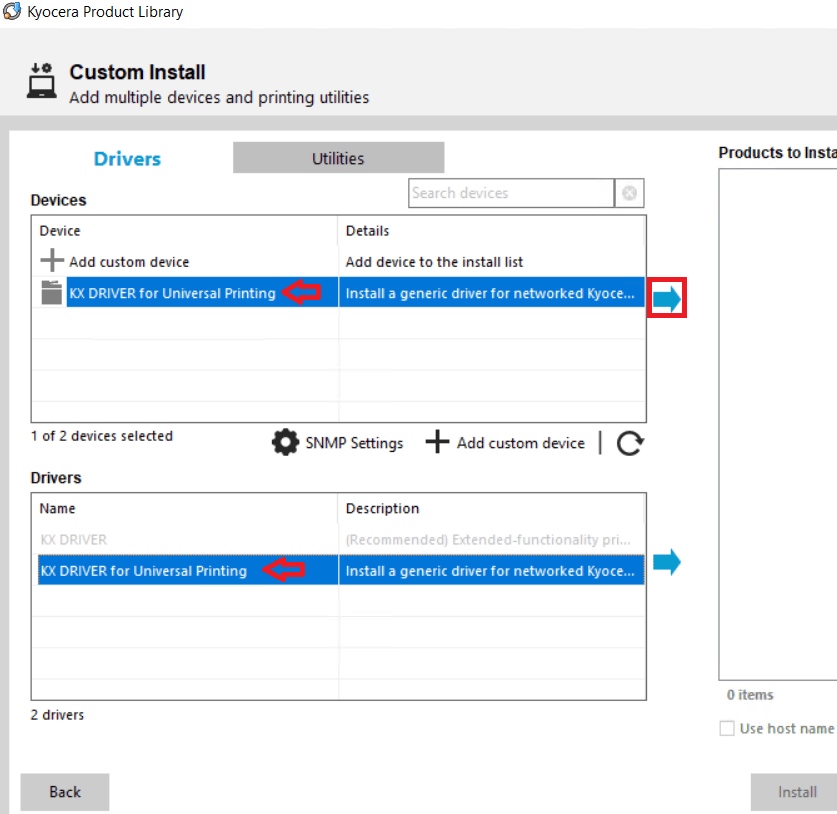This screenshot has height=814, width=837.
Task: Click the plus icon in Add custom device row
Action: [52, 261]
